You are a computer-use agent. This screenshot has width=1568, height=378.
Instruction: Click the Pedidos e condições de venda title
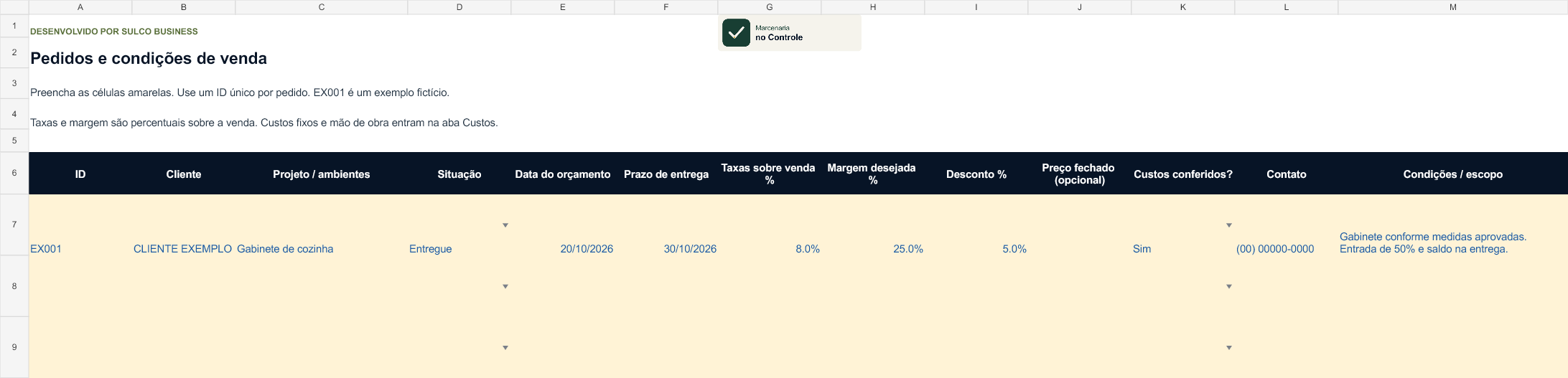click(x=149, y=58)
